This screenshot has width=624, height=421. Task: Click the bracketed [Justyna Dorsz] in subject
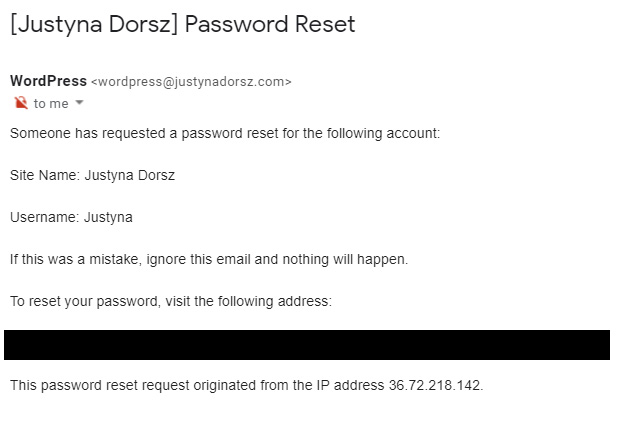click(x=94, y=24)
